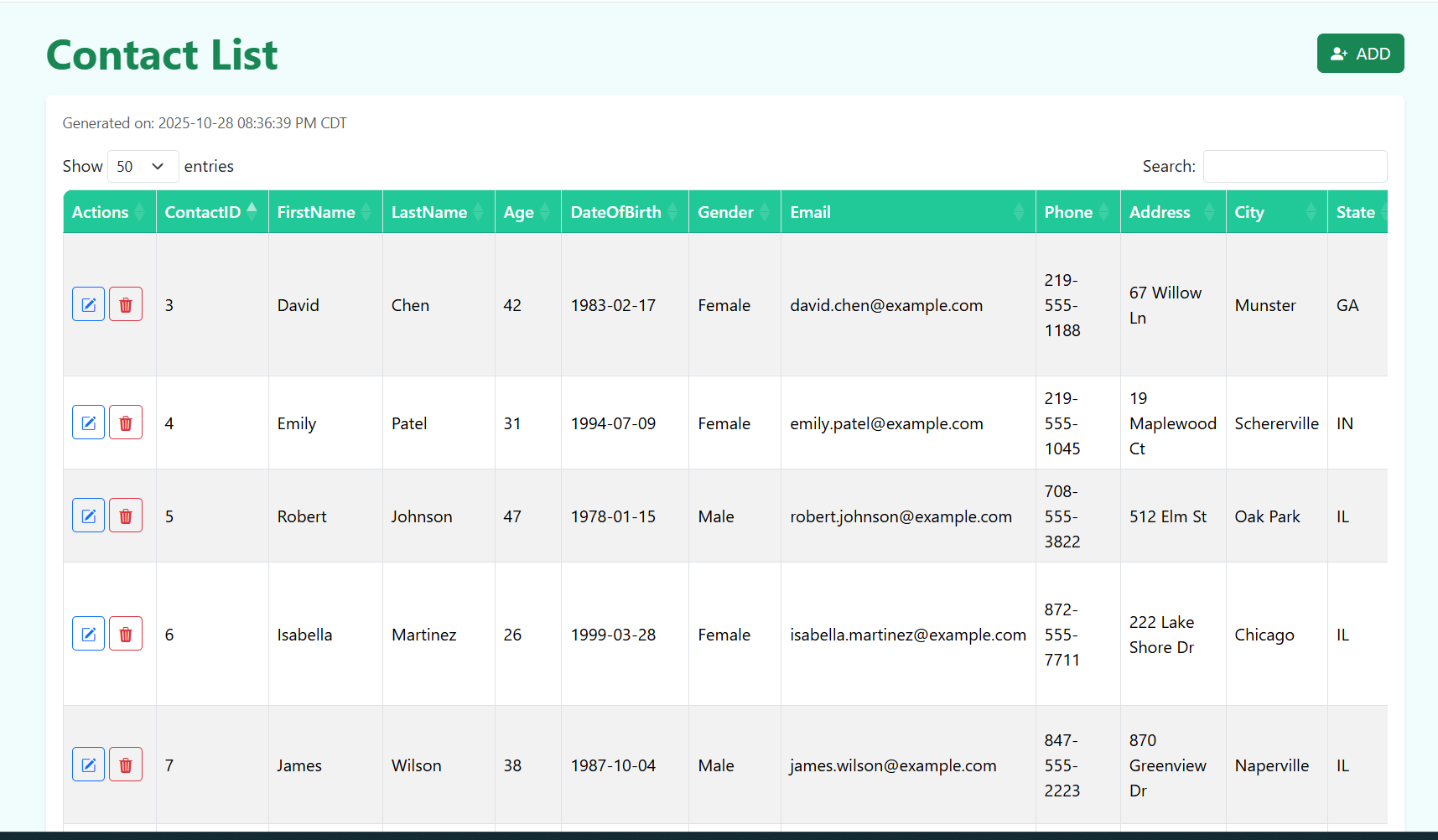Click the sort arrows beside FirstName

tap(366, 211)
